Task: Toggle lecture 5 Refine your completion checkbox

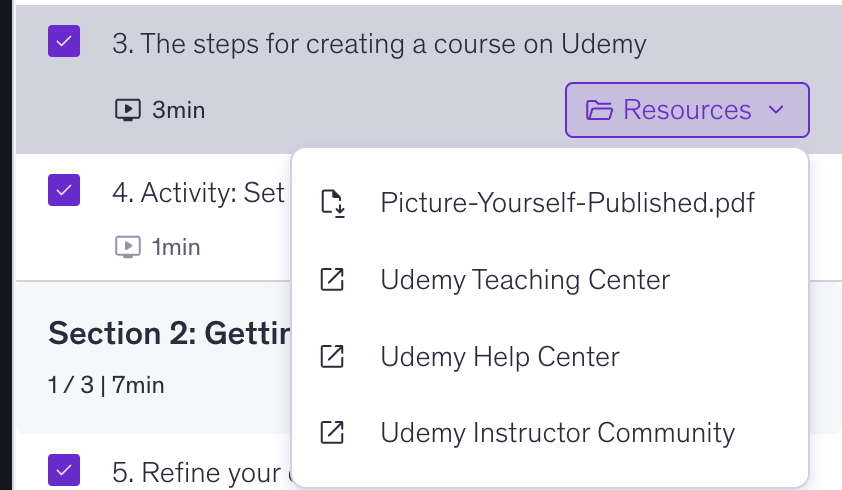Action: (x=64, y=470)
